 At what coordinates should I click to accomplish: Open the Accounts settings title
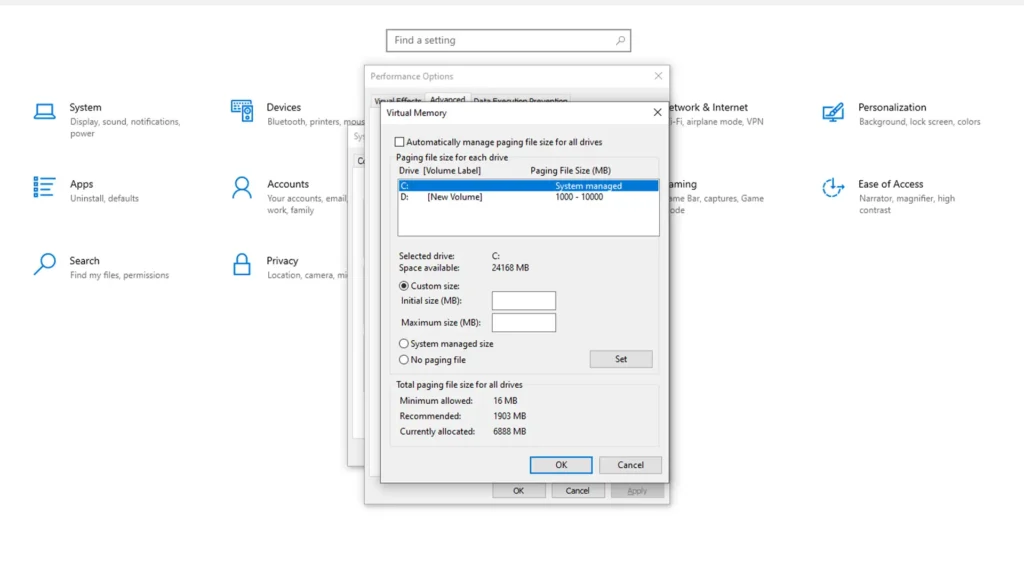[287, 184]
